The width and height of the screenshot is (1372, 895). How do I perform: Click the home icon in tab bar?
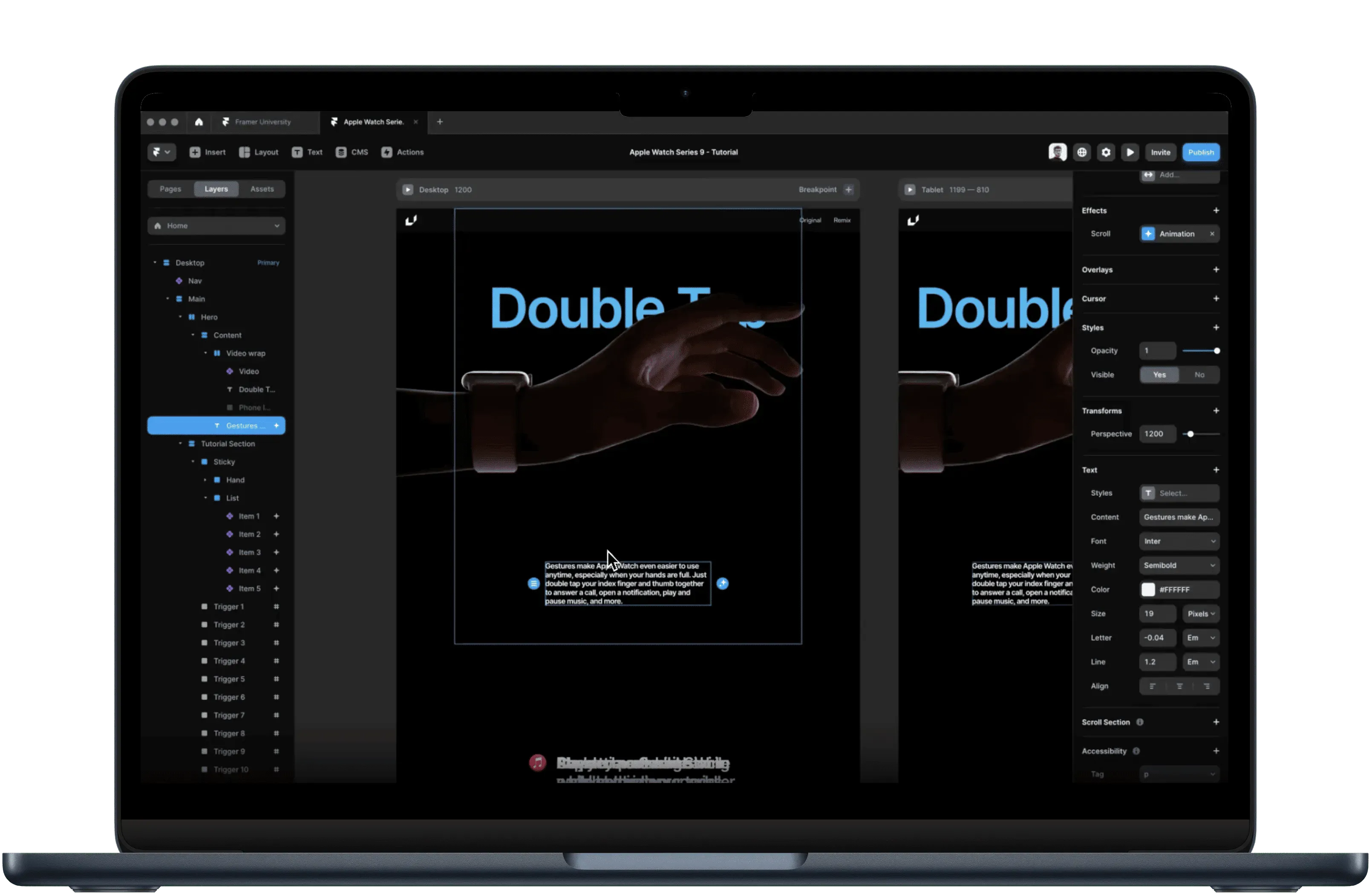tap(199, 122)
